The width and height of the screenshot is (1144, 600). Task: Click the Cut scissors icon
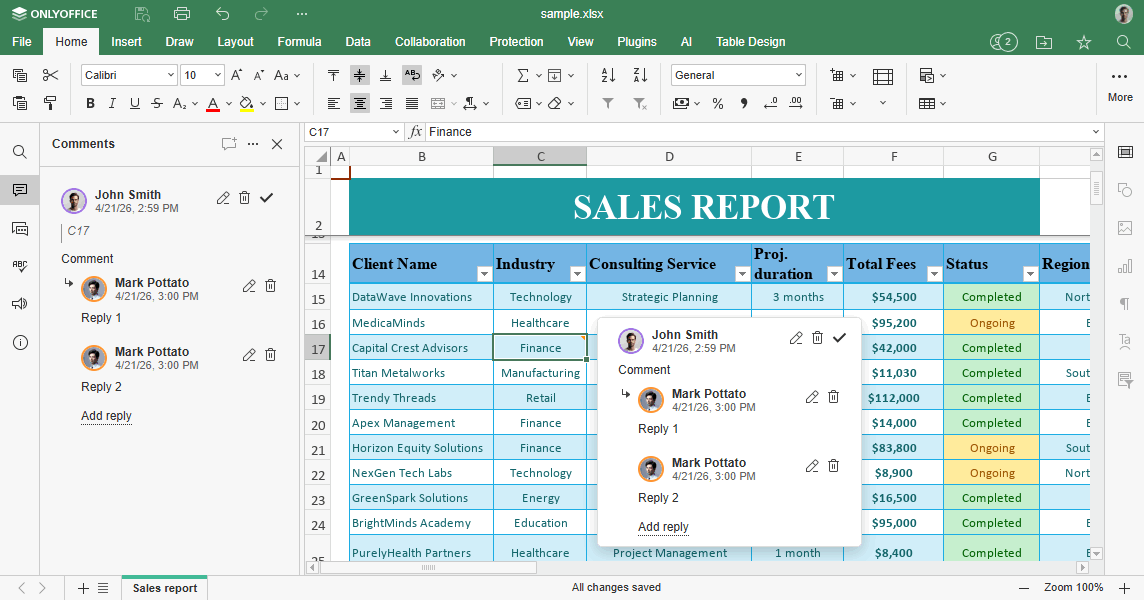50,75
